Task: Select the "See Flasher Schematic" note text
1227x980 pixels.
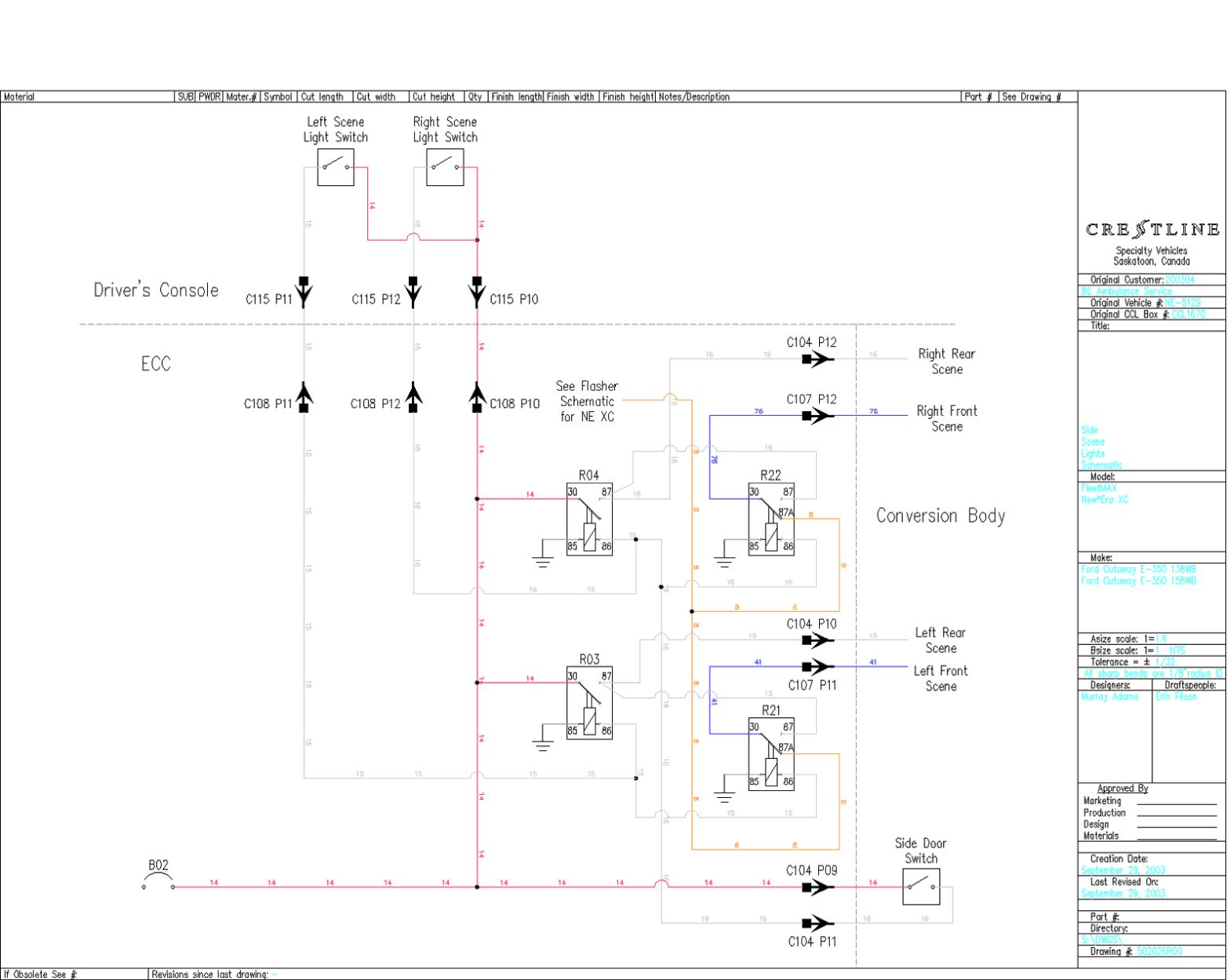Action: point(587,402)
